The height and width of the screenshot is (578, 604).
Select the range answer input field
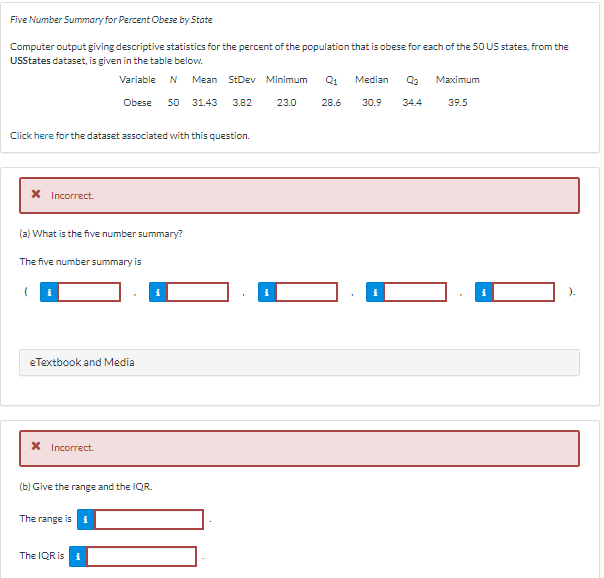click(149, 519)
